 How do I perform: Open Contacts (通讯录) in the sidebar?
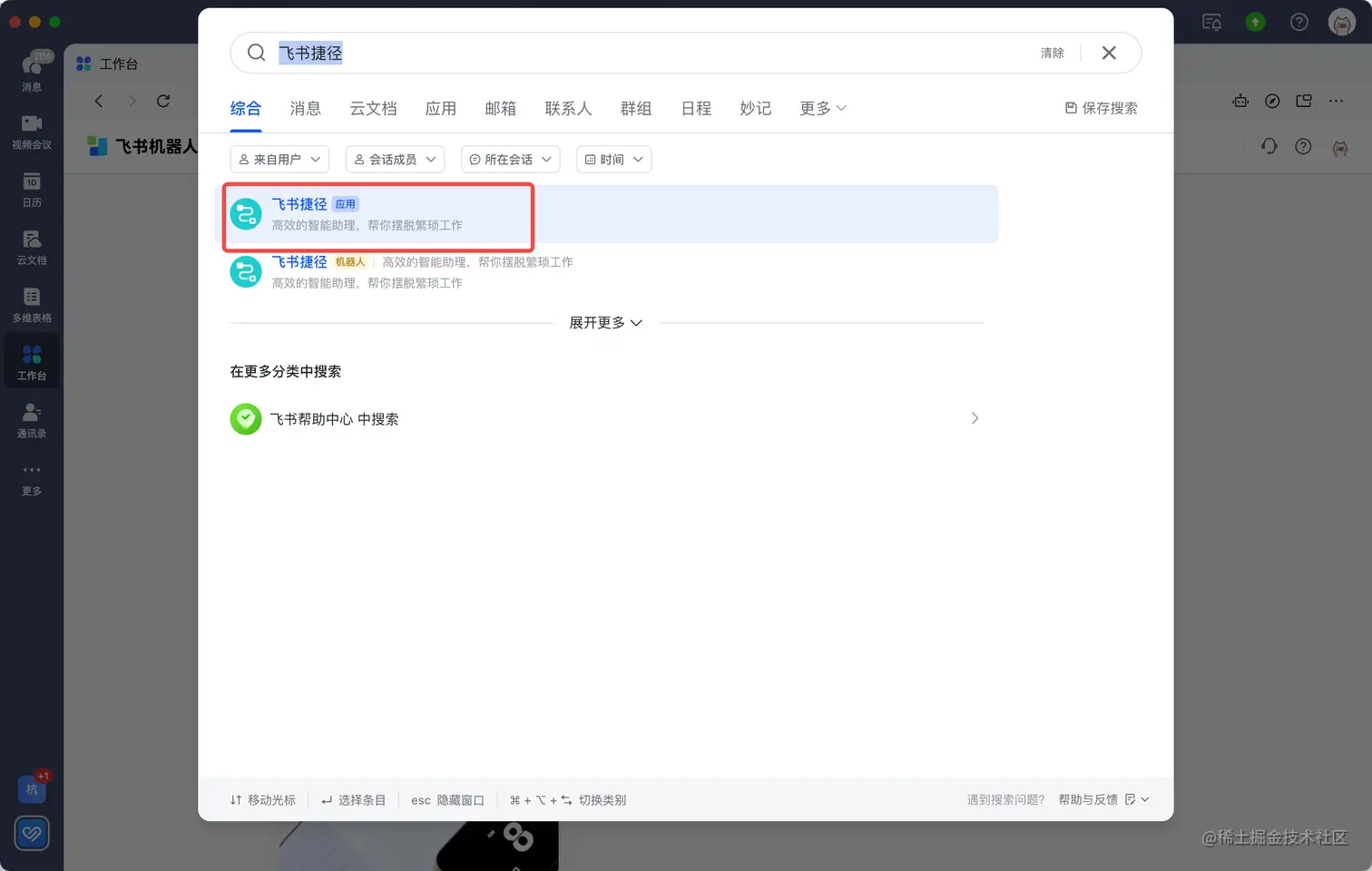[x=32, y=420]
